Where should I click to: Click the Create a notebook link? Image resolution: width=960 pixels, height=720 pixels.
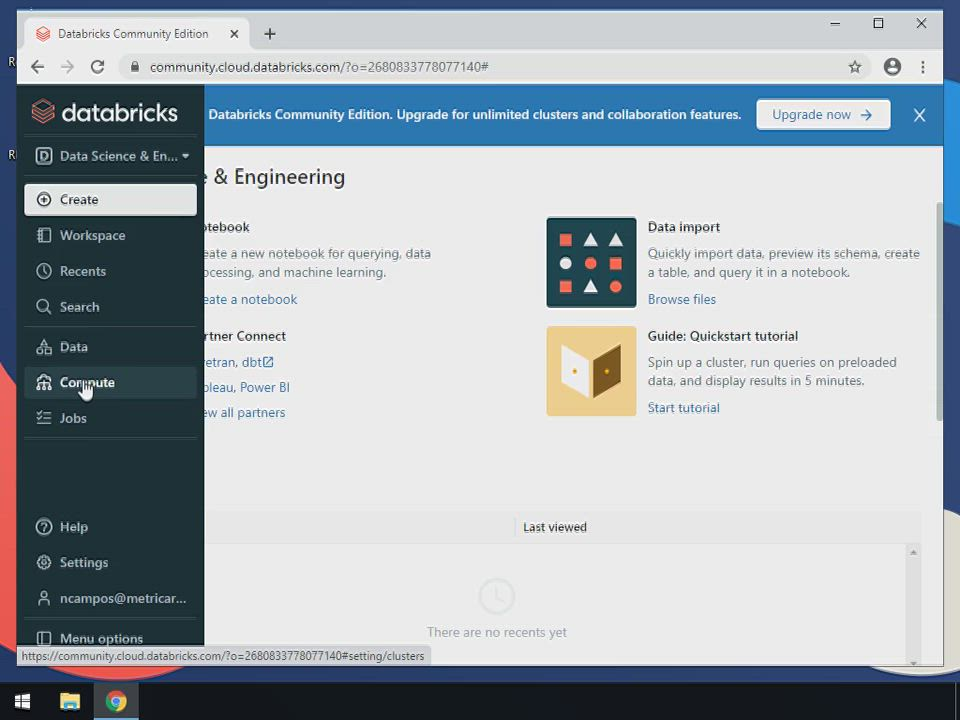250,299
